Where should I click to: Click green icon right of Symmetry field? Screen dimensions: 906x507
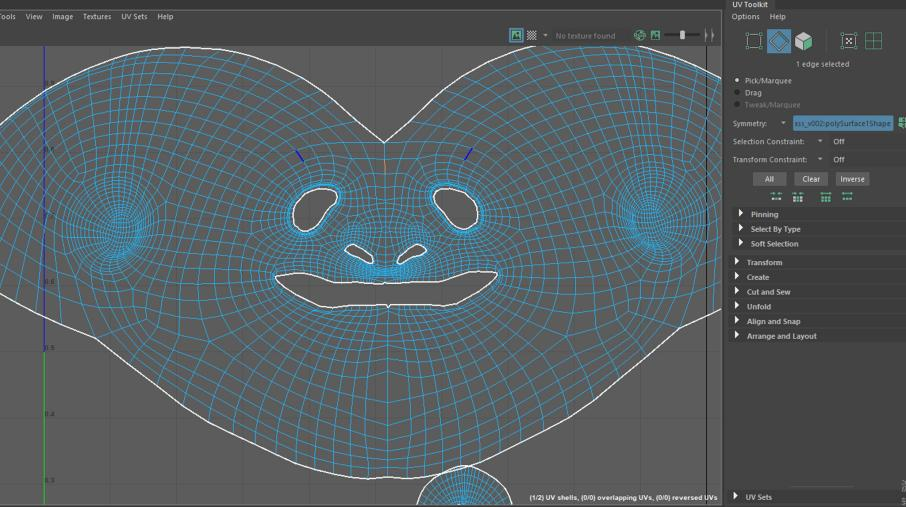[901, 123]
